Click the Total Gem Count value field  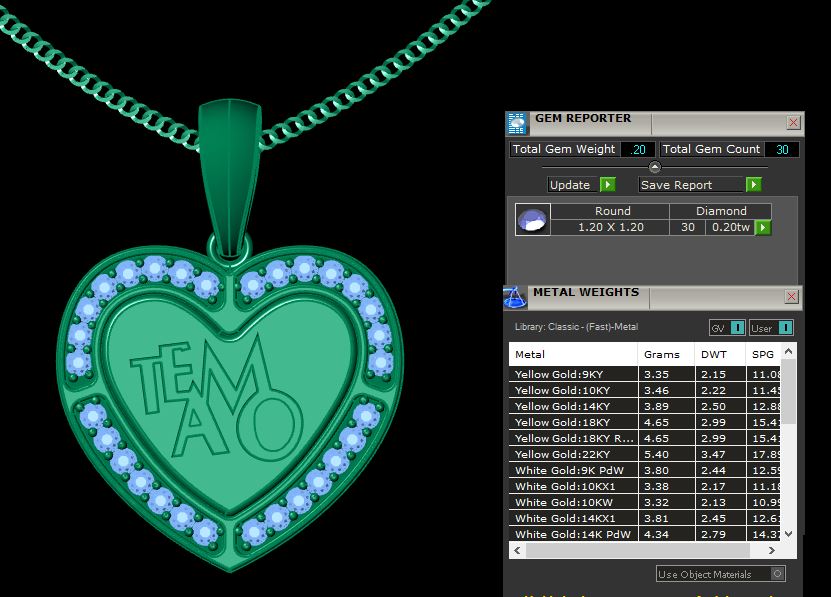(782, 150)
